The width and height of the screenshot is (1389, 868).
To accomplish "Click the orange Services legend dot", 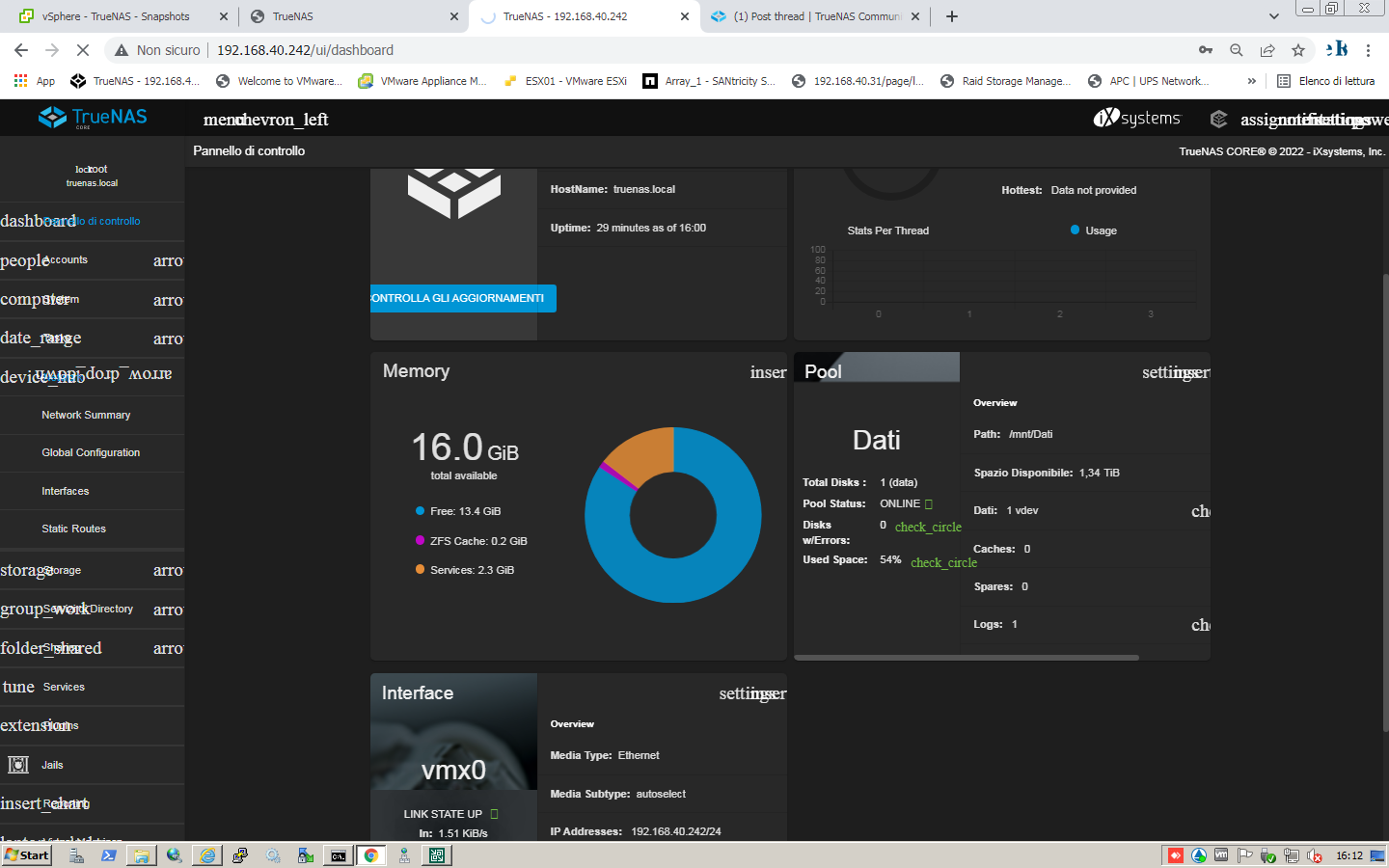I will tap(421, 569).
